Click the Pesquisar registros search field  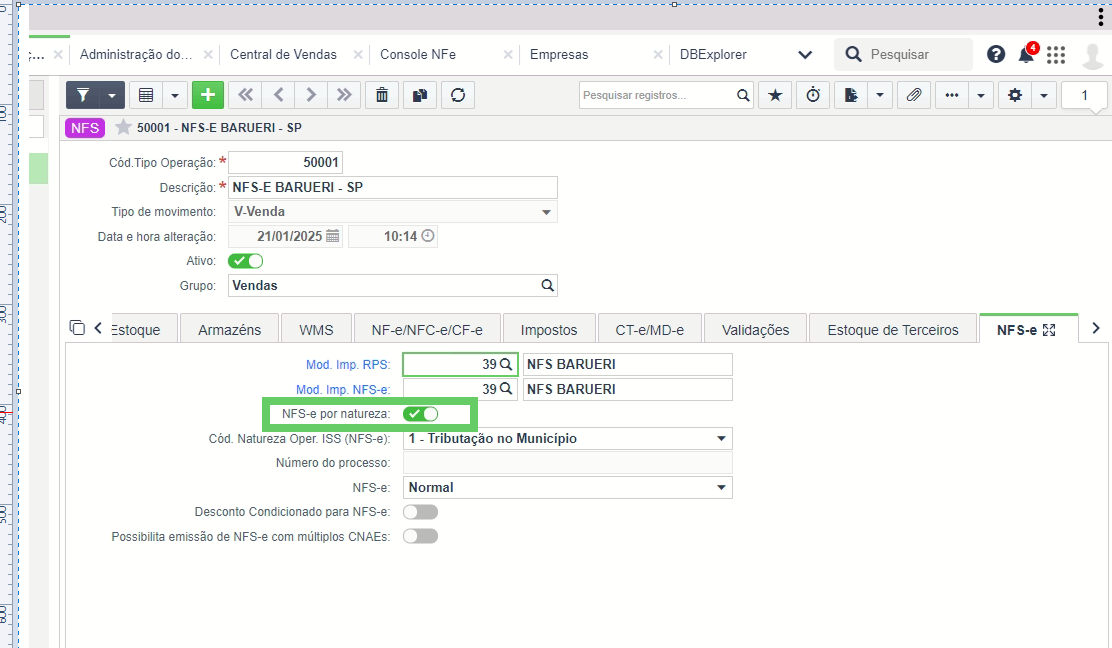pos(656,95)
